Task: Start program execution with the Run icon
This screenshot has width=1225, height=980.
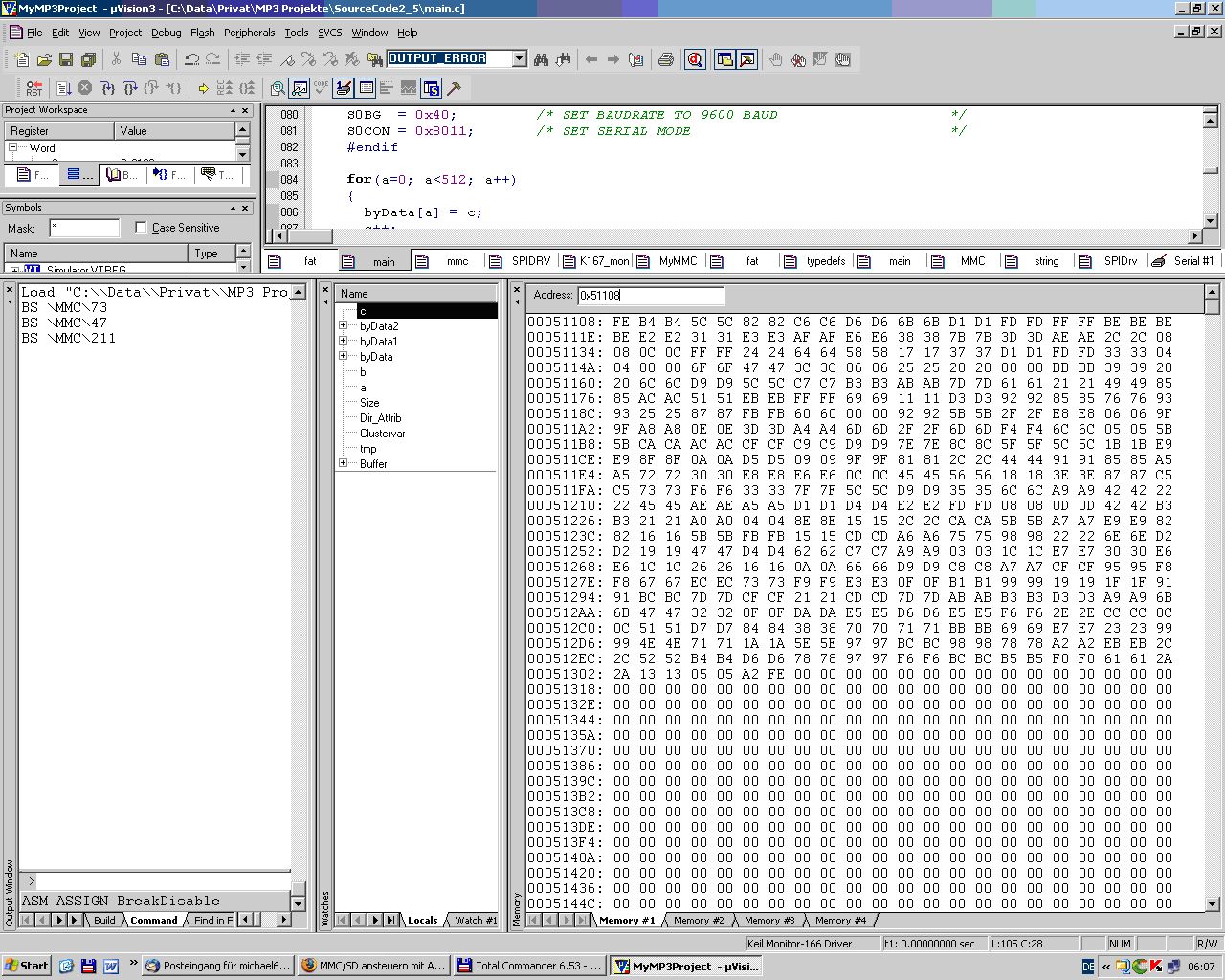Action: point(63,88)
